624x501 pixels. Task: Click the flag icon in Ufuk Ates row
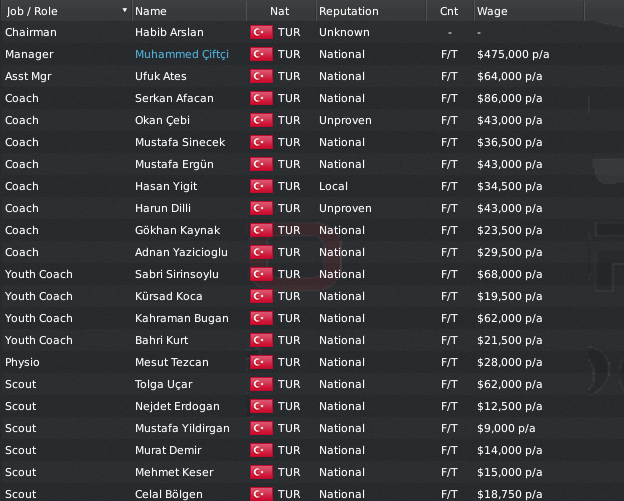pyautogui.click(x=261, y=76)
